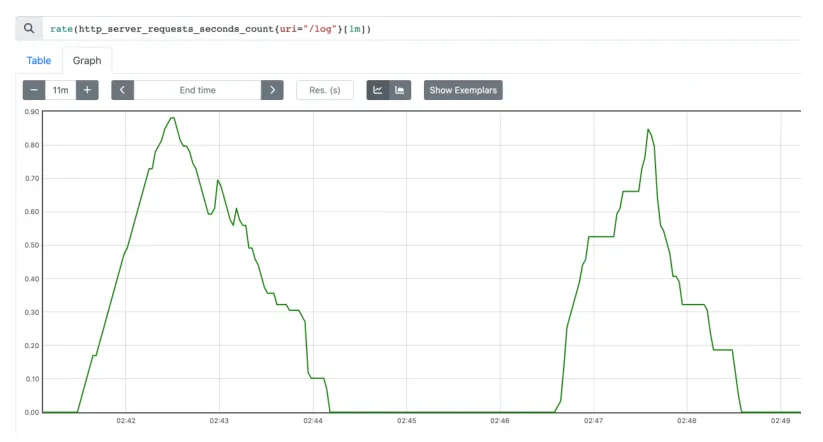Click the 0.30 y-axis label
The image size is (823, 442).
click(32, 312)
